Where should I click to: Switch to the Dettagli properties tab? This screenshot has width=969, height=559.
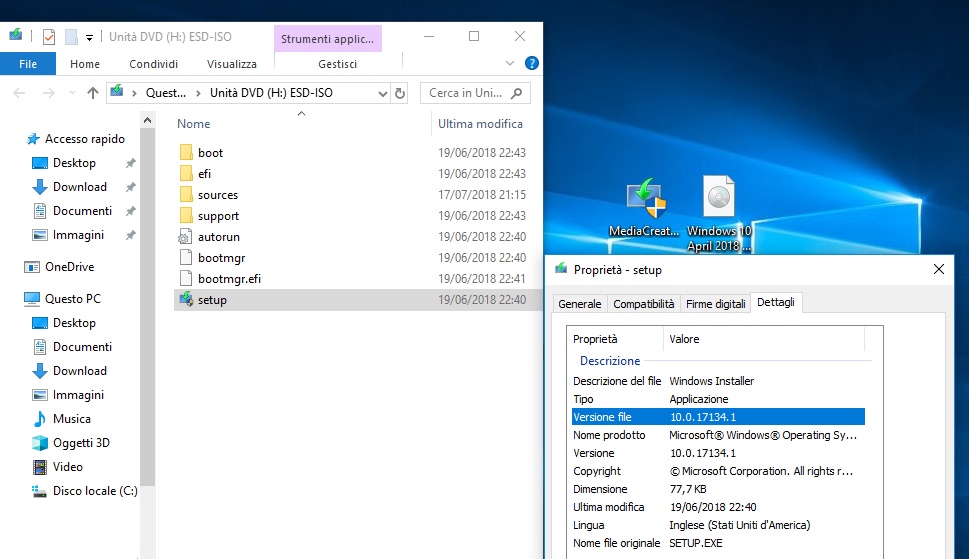coord(776,302)
